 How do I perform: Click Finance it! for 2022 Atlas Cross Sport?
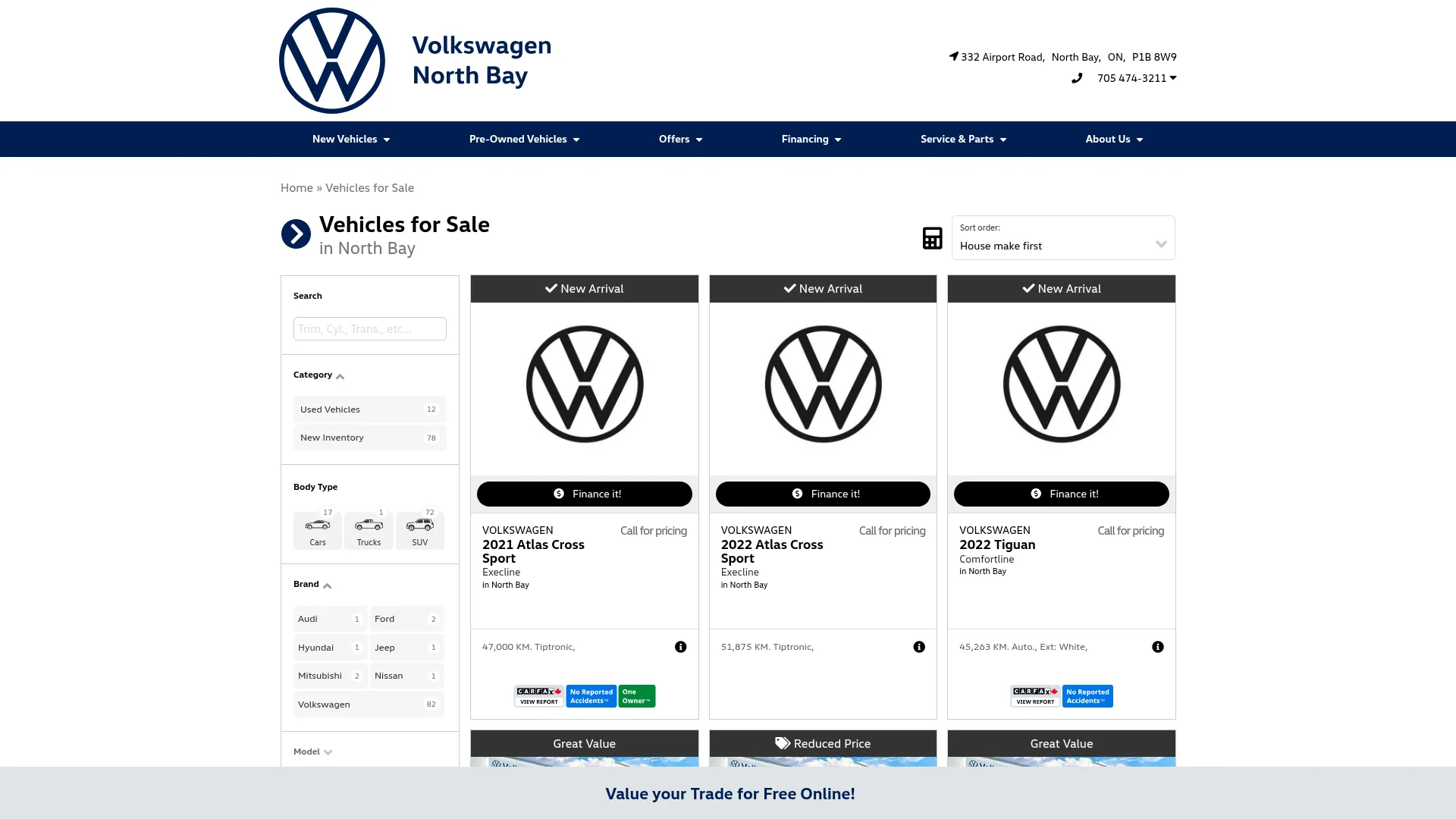pyautogui.click(x=823, y=494)
